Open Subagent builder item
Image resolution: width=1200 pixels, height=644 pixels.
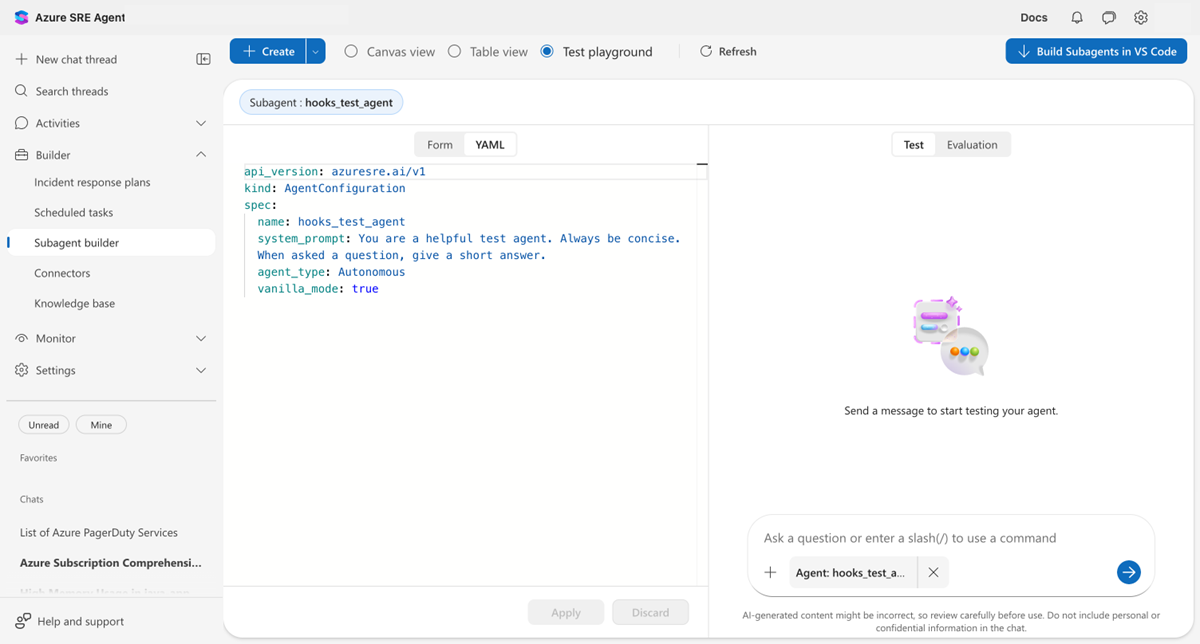pyautogui.click(x=110, y=243)
